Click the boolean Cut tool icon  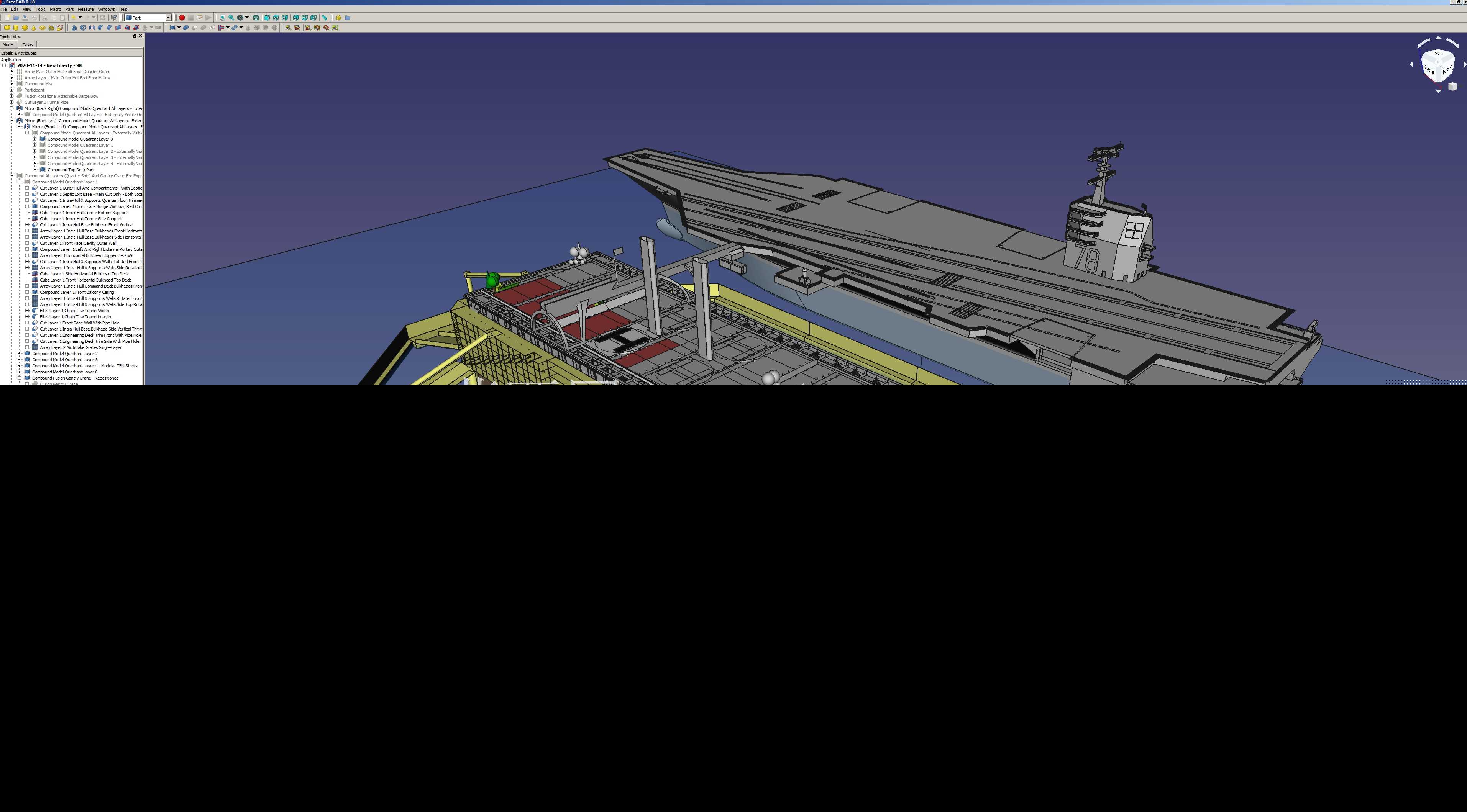click(195, 27)
